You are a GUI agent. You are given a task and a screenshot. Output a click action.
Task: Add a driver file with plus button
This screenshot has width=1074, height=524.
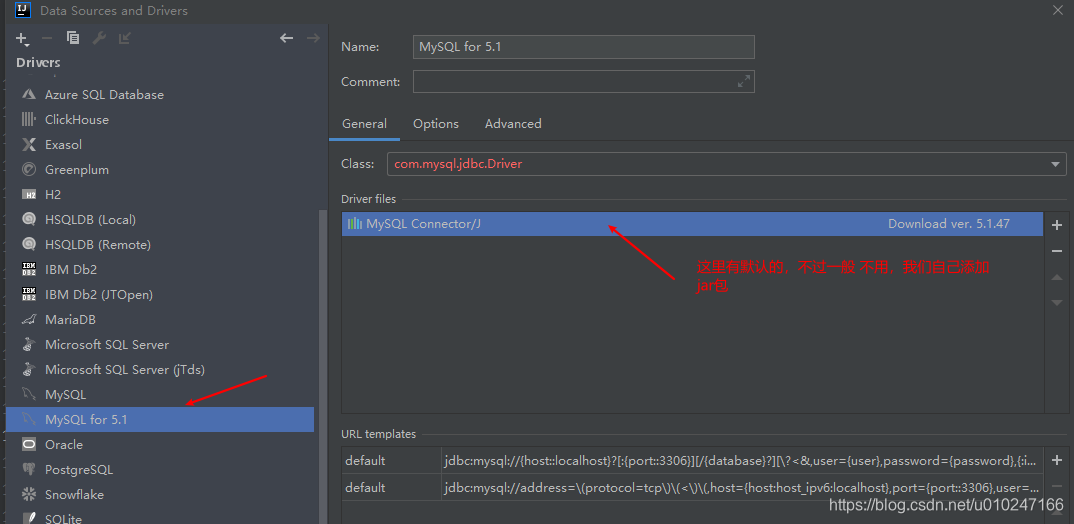1056,225
